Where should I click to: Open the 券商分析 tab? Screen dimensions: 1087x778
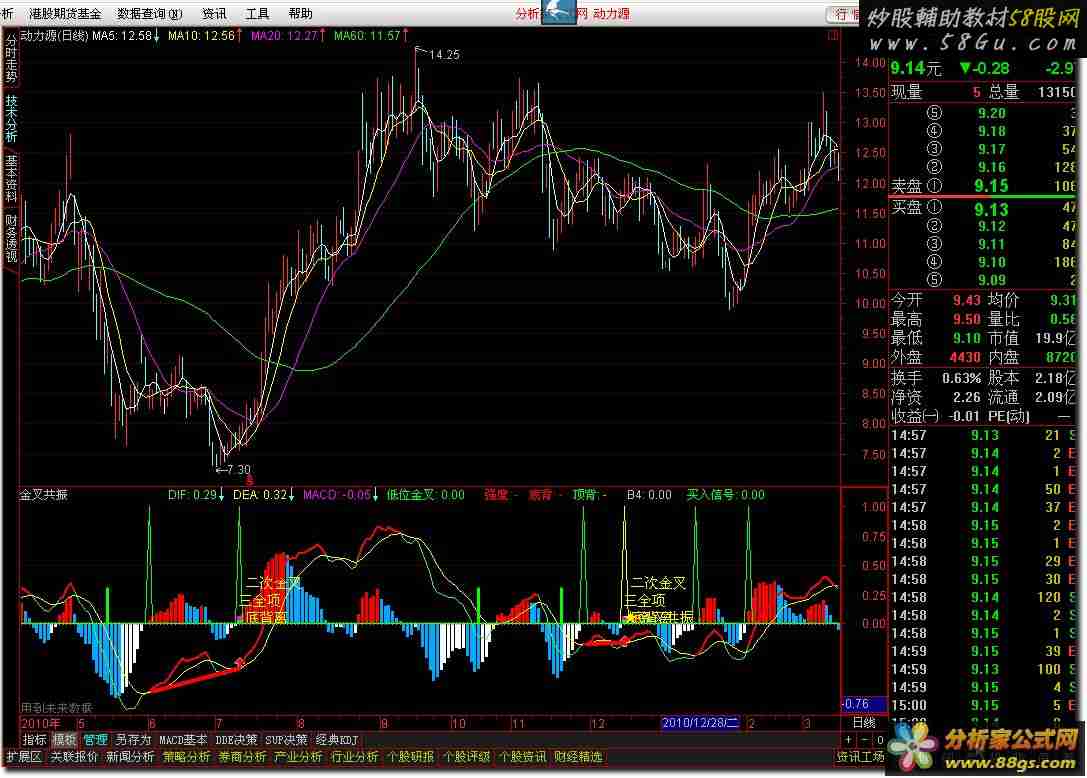[x=243, y=757]
